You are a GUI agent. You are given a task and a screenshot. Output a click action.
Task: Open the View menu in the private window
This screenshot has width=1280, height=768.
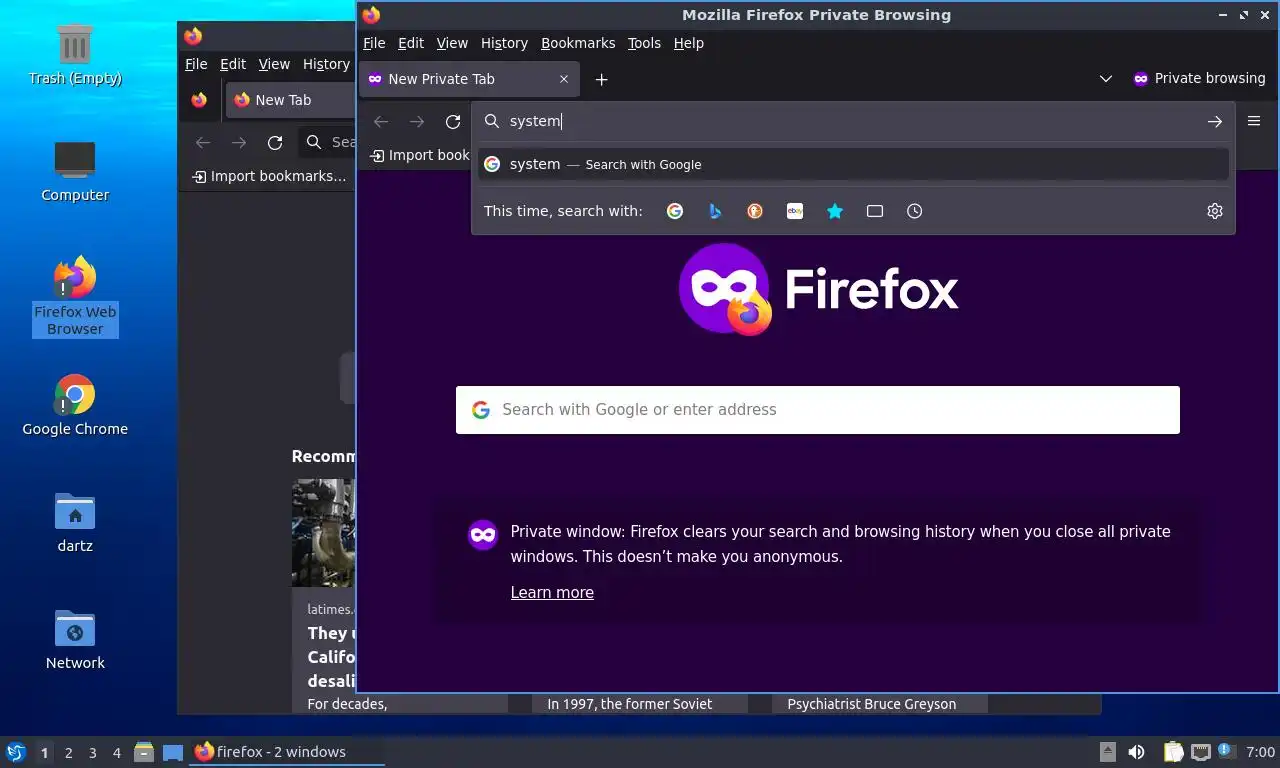click(x=452, y=43)
